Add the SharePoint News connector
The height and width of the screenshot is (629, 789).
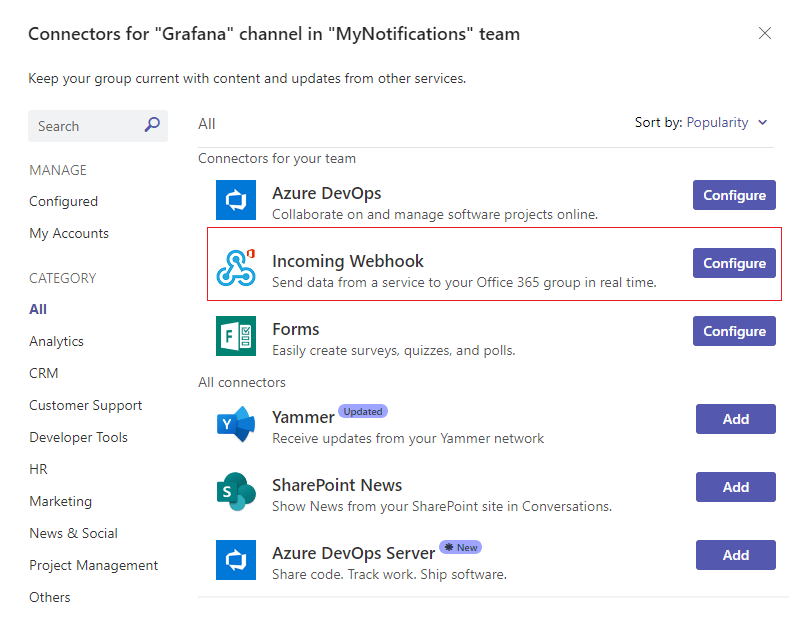point(735,487)
